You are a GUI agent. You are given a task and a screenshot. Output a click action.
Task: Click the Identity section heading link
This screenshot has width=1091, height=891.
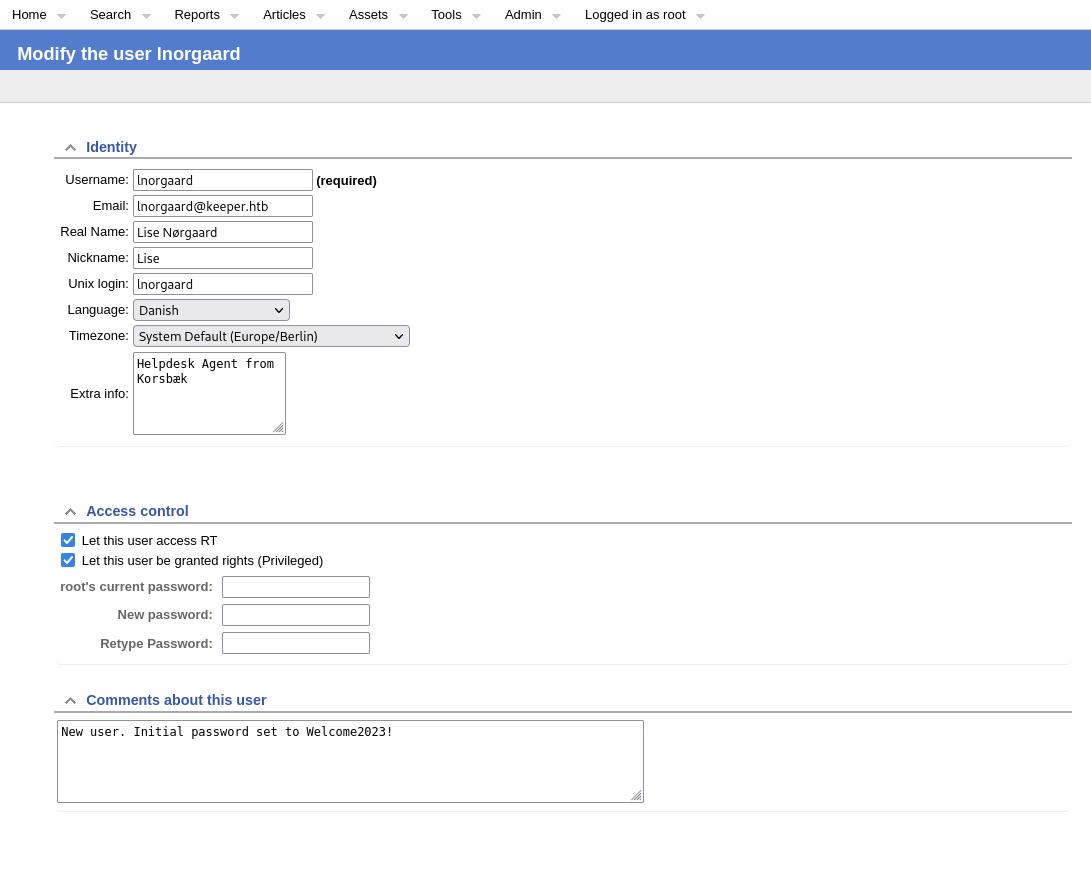(111, 147)
